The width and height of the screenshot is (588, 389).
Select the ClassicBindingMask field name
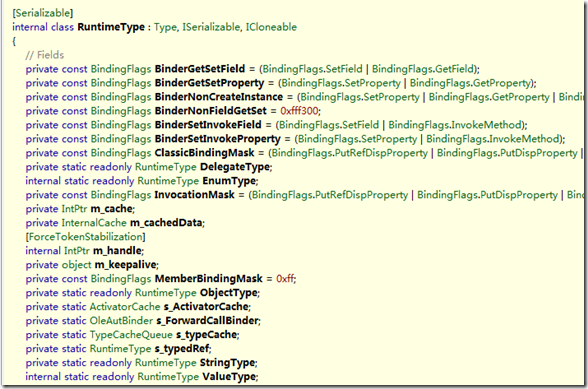click(204, 153)
